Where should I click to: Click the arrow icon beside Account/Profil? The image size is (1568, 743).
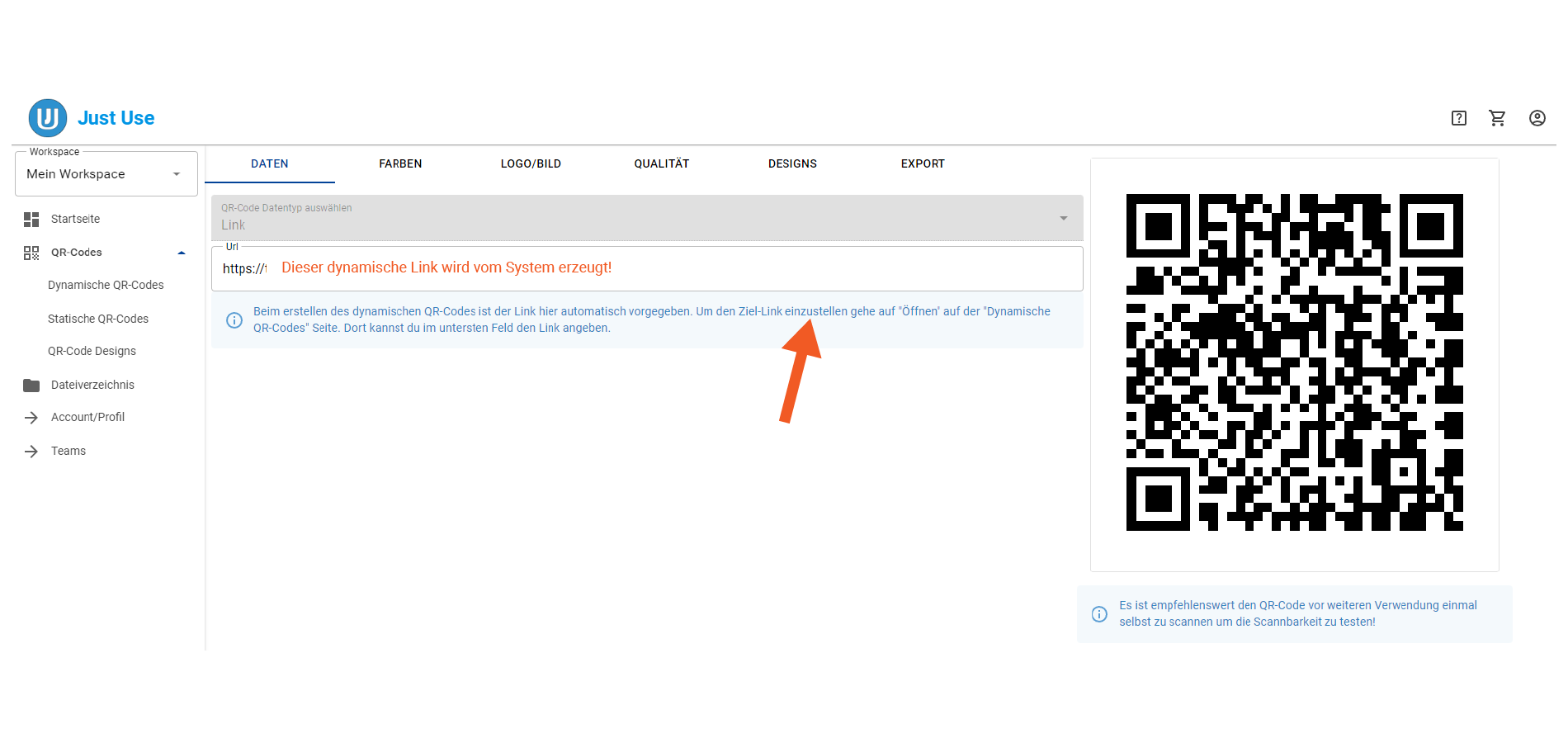coord(31,418)
